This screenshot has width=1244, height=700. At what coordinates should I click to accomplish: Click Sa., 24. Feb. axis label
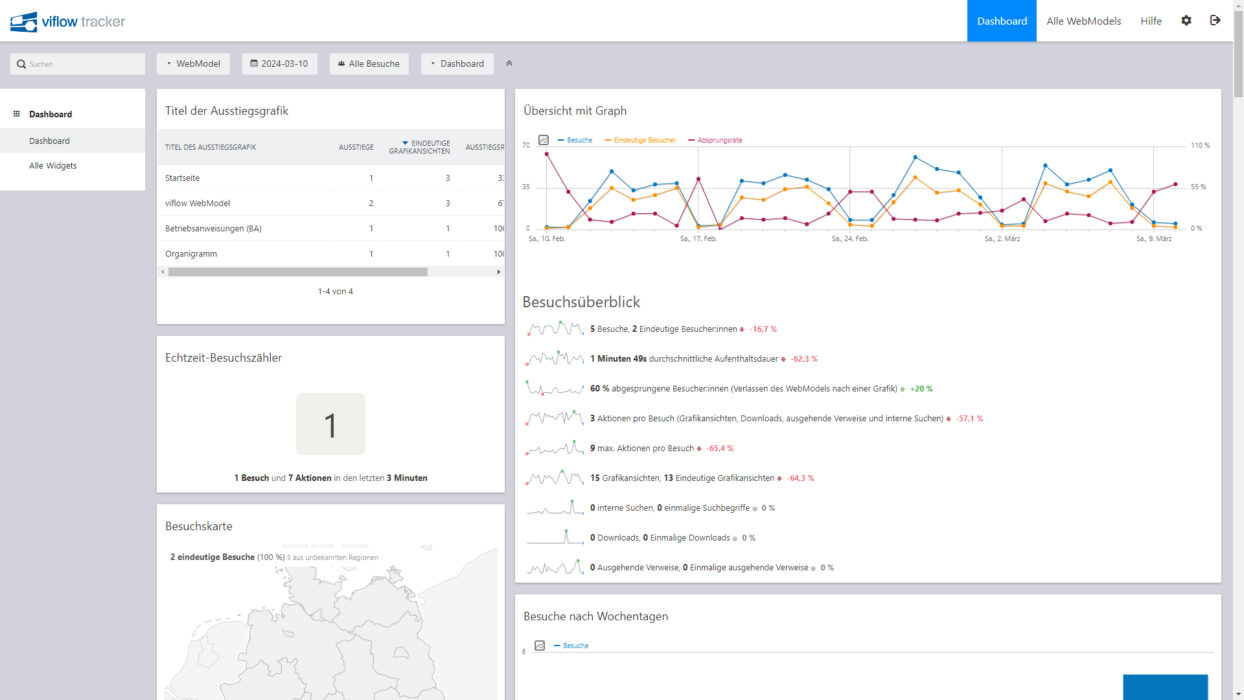click(850, 239)
